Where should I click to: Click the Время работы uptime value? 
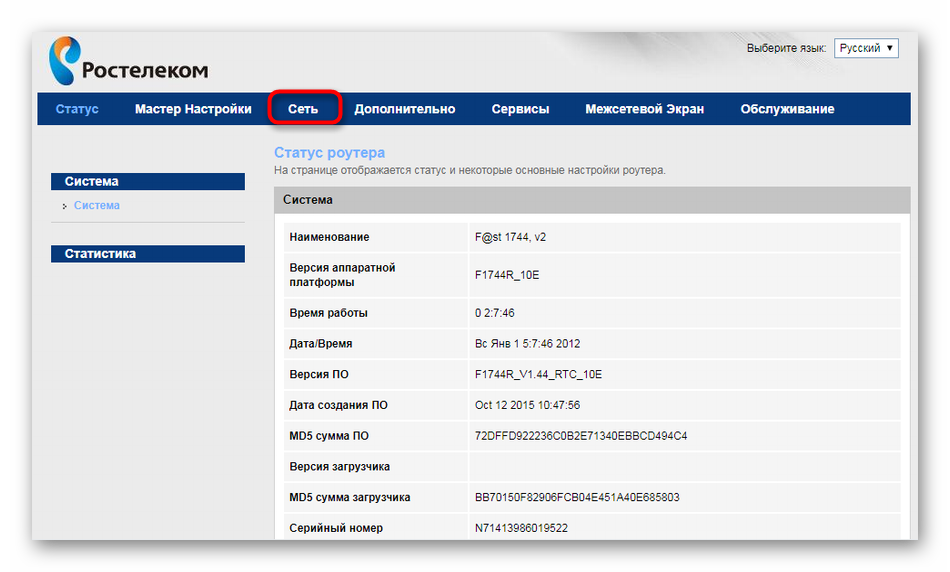pyautogui.click(x=495, y=313)
